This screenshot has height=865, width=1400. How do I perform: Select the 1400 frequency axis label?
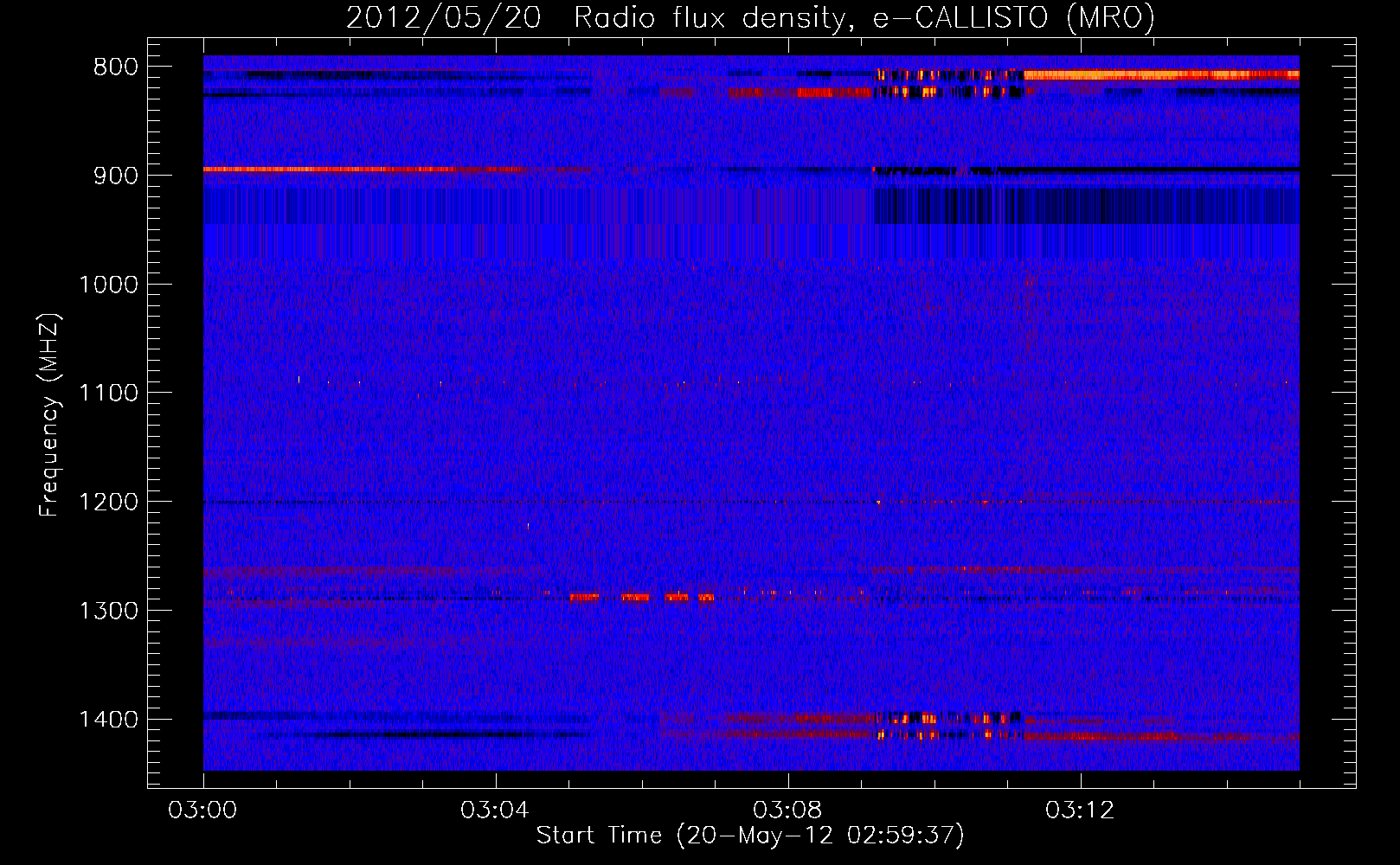108,720
